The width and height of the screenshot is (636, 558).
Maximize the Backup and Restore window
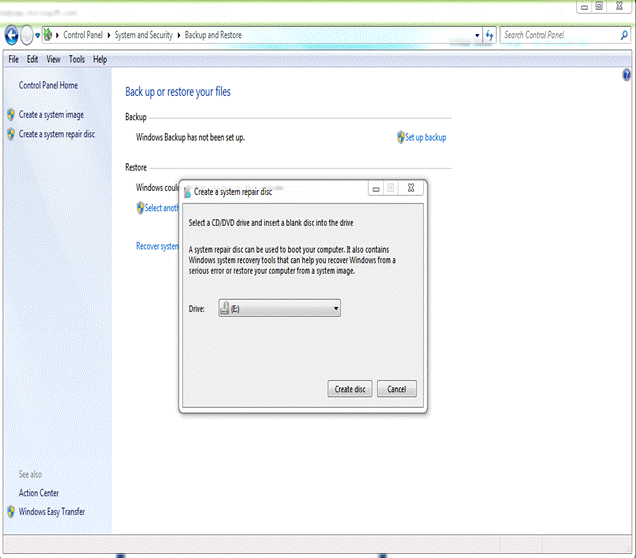tap(599, 6)
